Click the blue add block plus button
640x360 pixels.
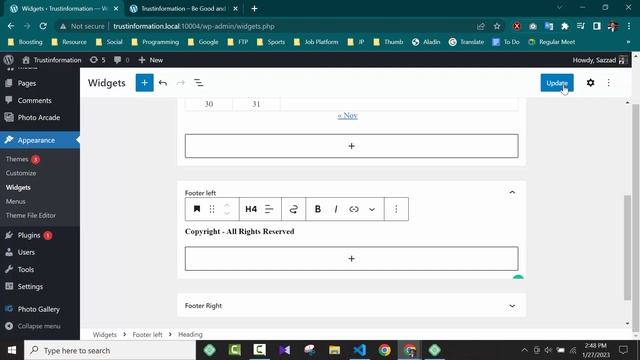tap(144, 83)
